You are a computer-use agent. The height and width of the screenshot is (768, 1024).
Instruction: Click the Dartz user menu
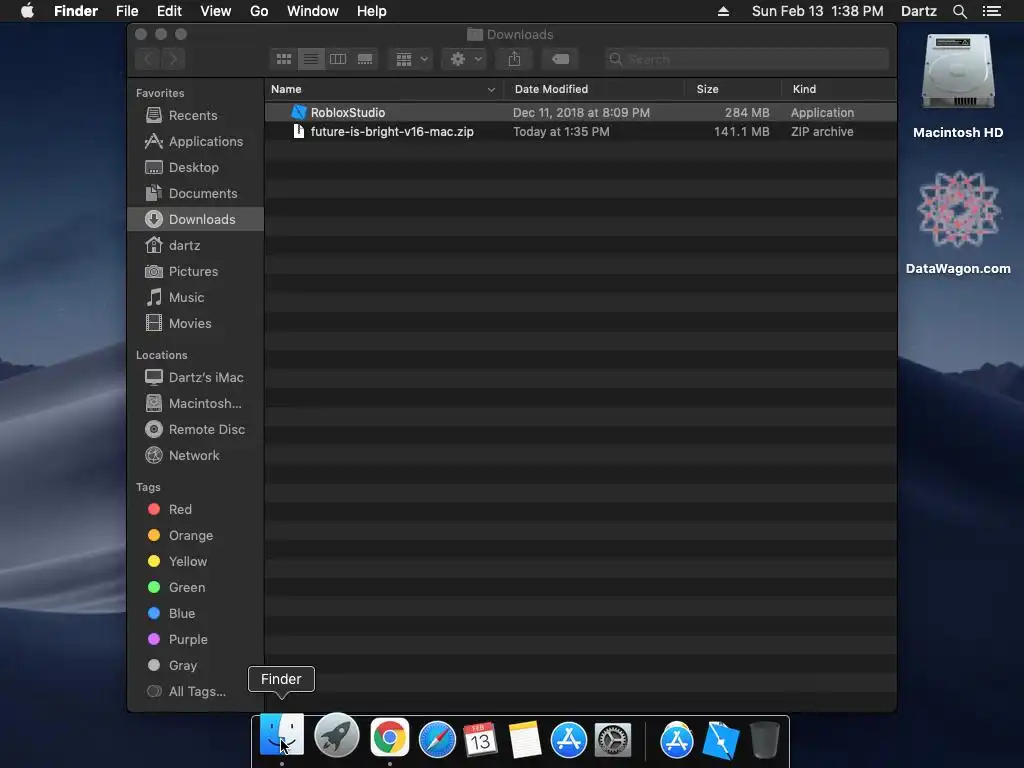(919, 11)
